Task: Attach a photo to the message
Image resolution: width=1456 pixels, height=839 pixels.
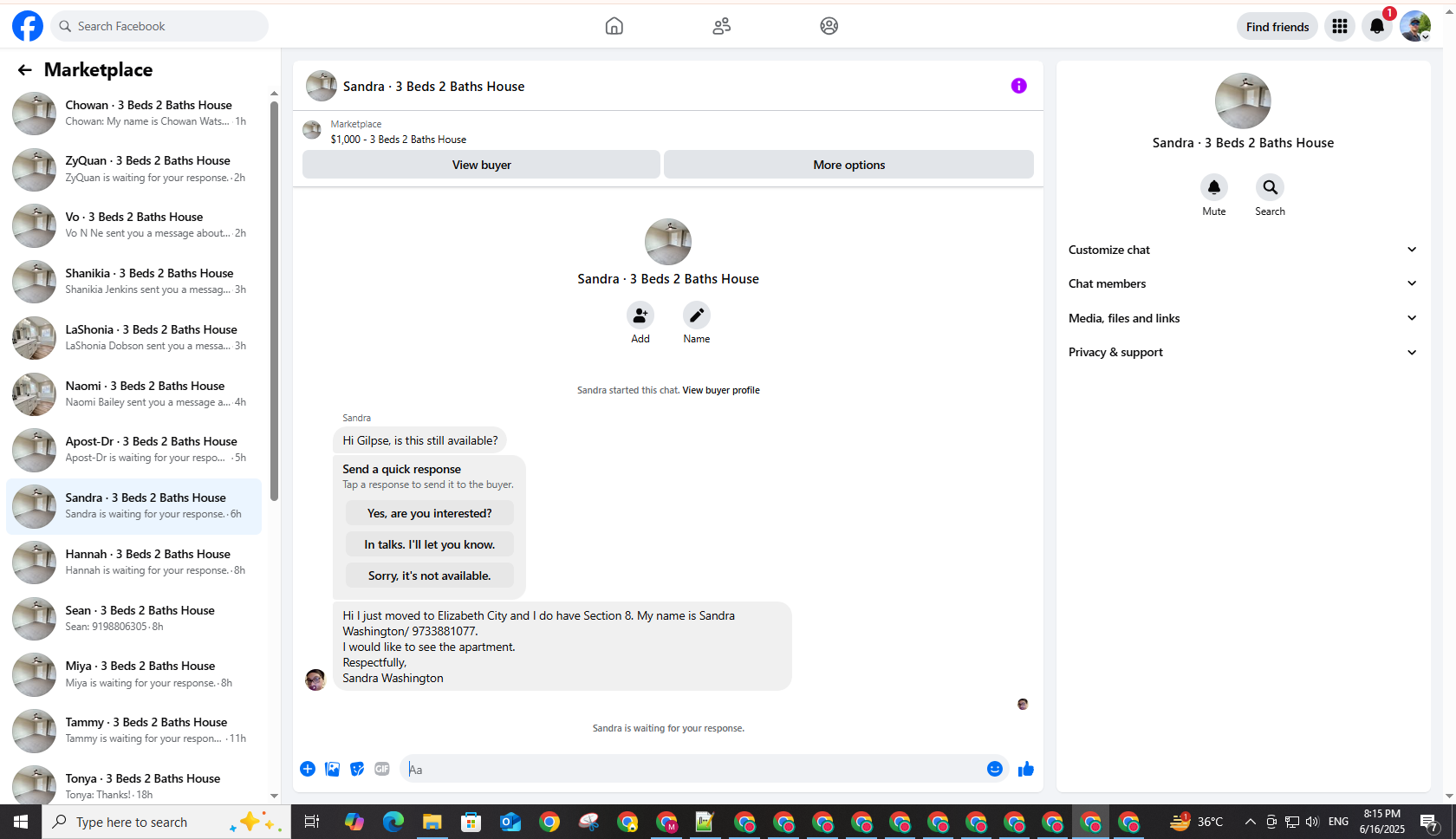Action: pyautogui.click(x=333, y=769)
